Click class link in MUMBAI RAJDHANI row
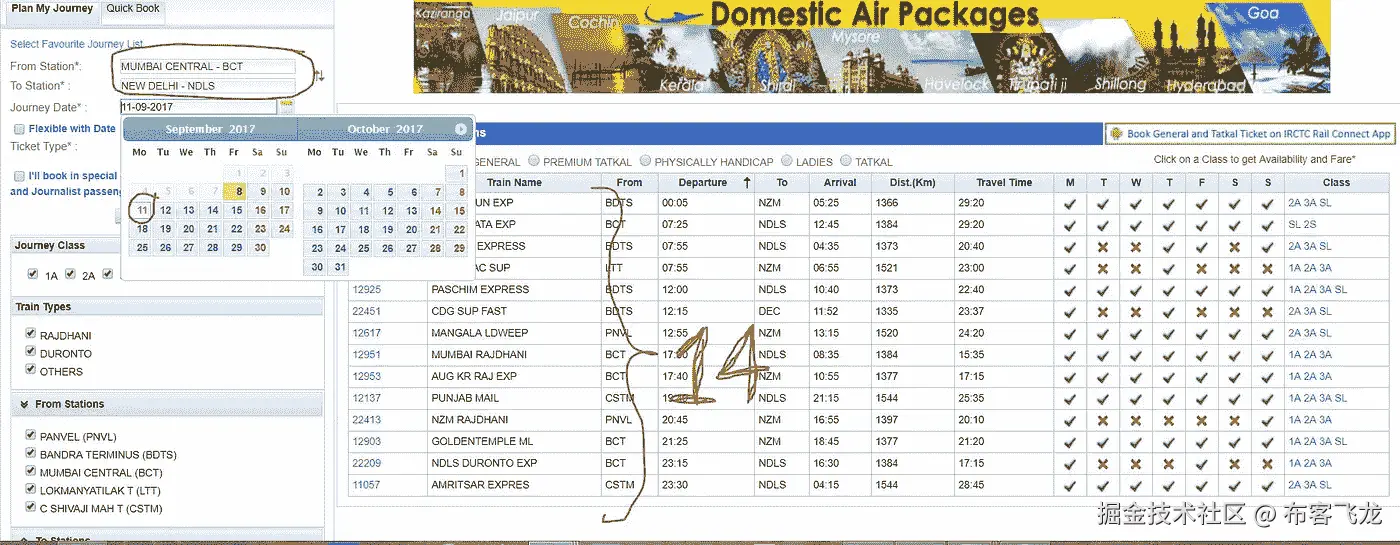Screen dimensions: 1400x545 click(1310, 355)
